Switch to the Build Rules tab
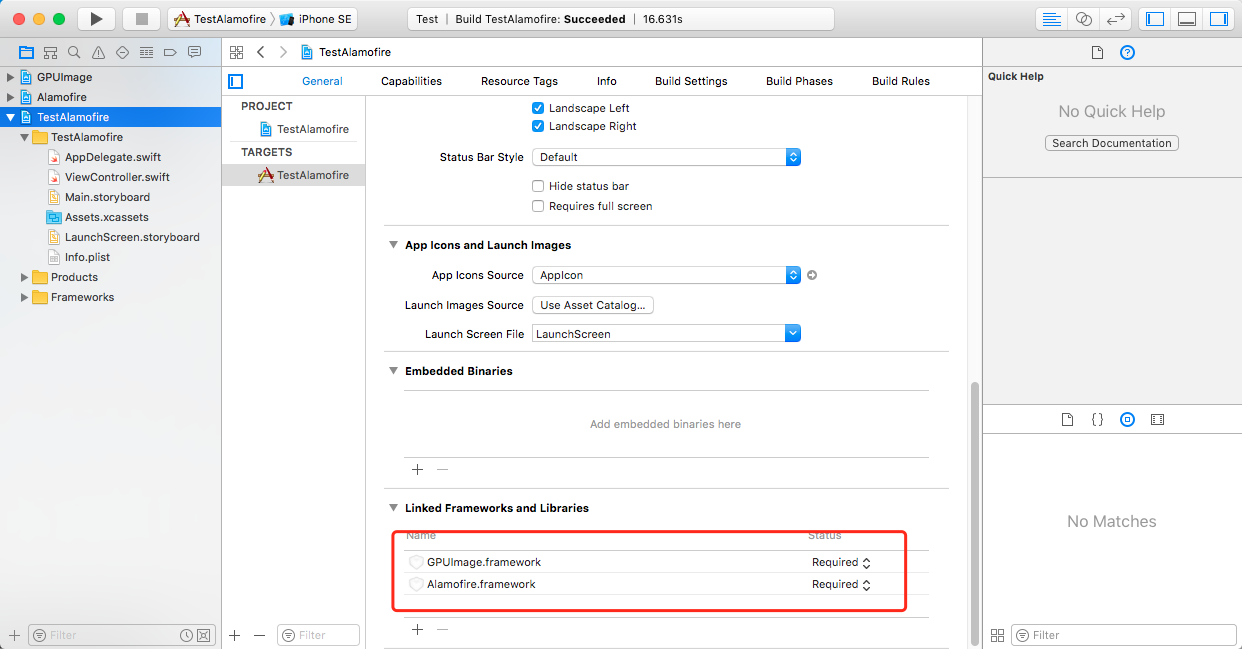The image size is (1242, 649). (901, 81)
